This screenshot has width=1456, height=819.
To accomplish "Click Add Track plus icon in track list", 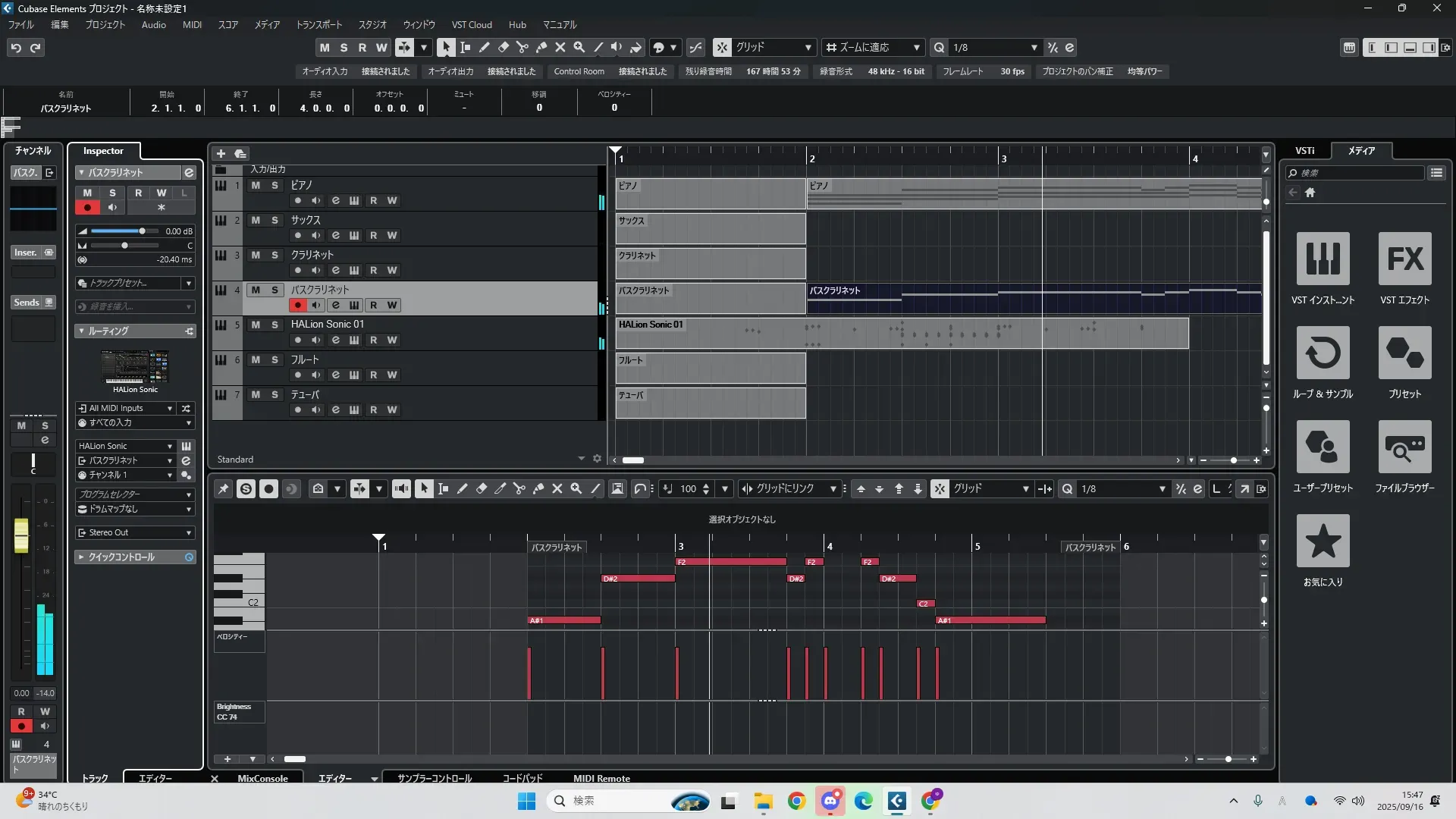I will (221, 153).
